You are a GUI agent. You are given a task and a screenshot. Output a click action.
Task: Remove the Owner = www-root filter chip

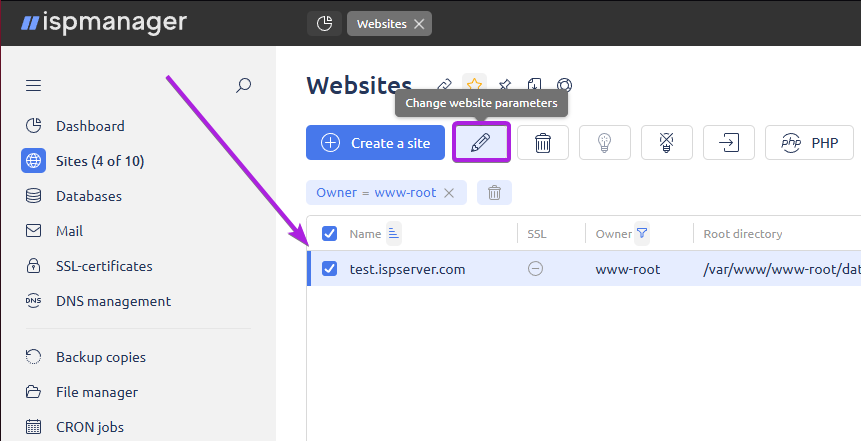click(x=449, y=193)
